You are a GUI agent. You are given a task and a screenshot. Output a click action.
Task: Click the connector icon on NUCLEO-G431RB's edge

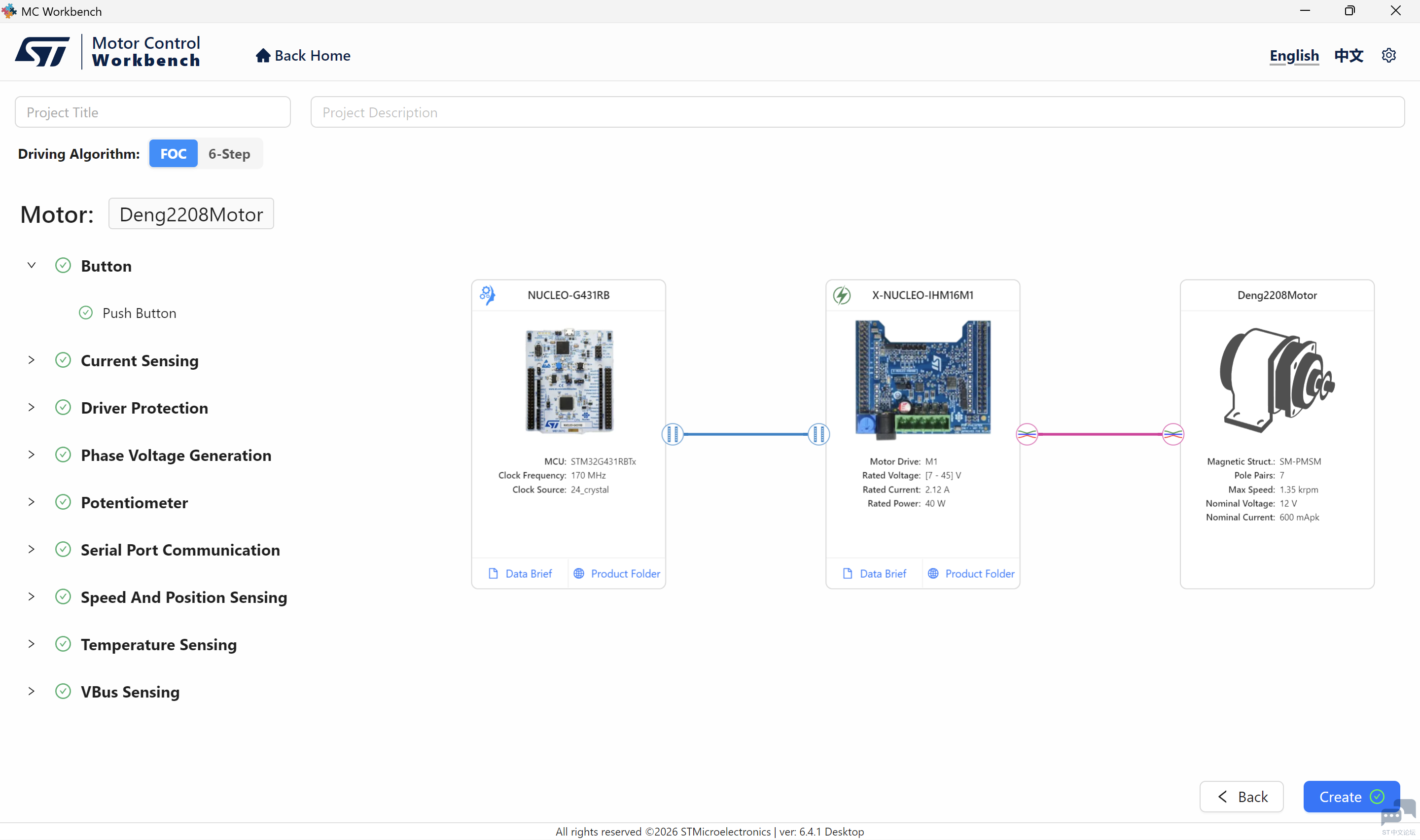[673, 434]
